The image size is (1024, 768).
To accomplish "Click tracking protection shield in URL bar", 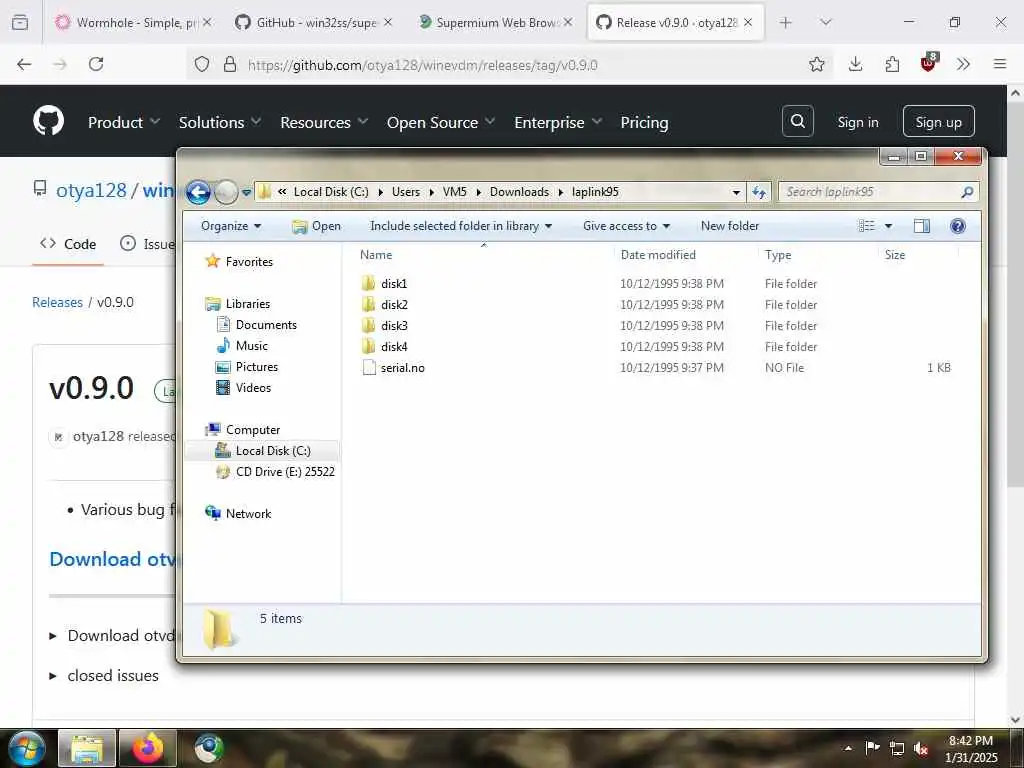I will 202,64.
